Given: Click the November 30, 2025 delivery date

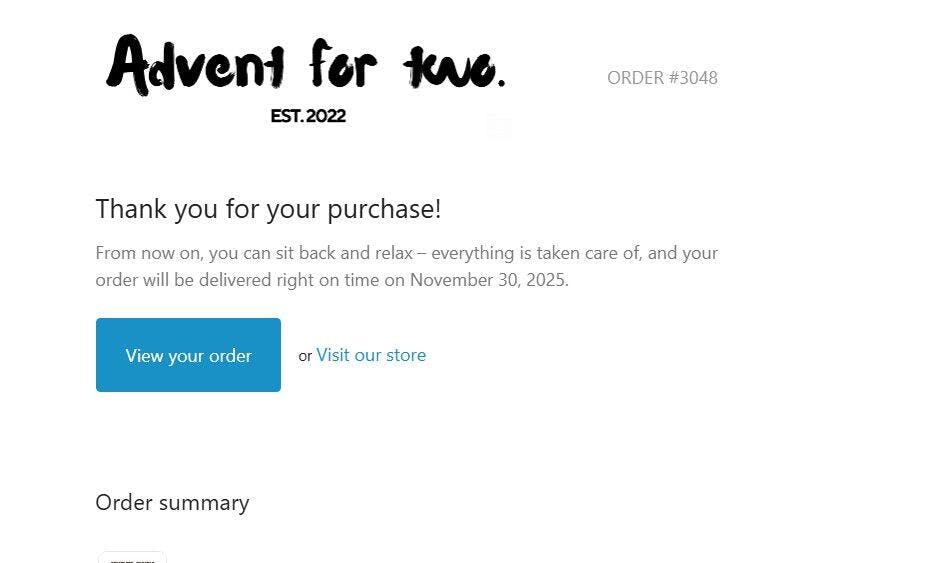Looking at the screenshot, I should click(x=487, y=280).
